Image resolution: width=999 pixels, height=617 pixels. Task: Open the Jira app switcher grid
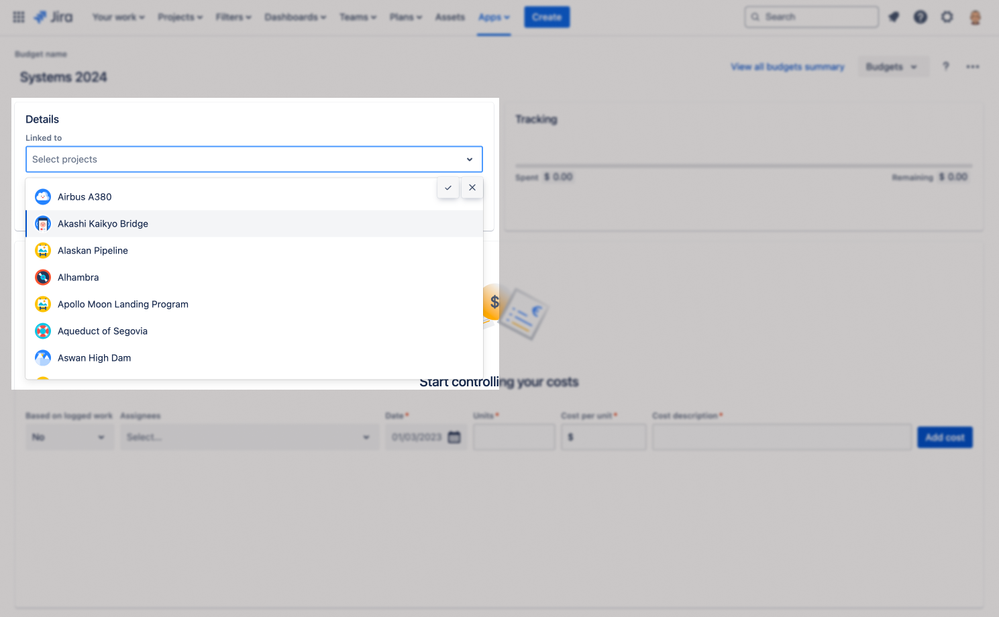(18, 16)
